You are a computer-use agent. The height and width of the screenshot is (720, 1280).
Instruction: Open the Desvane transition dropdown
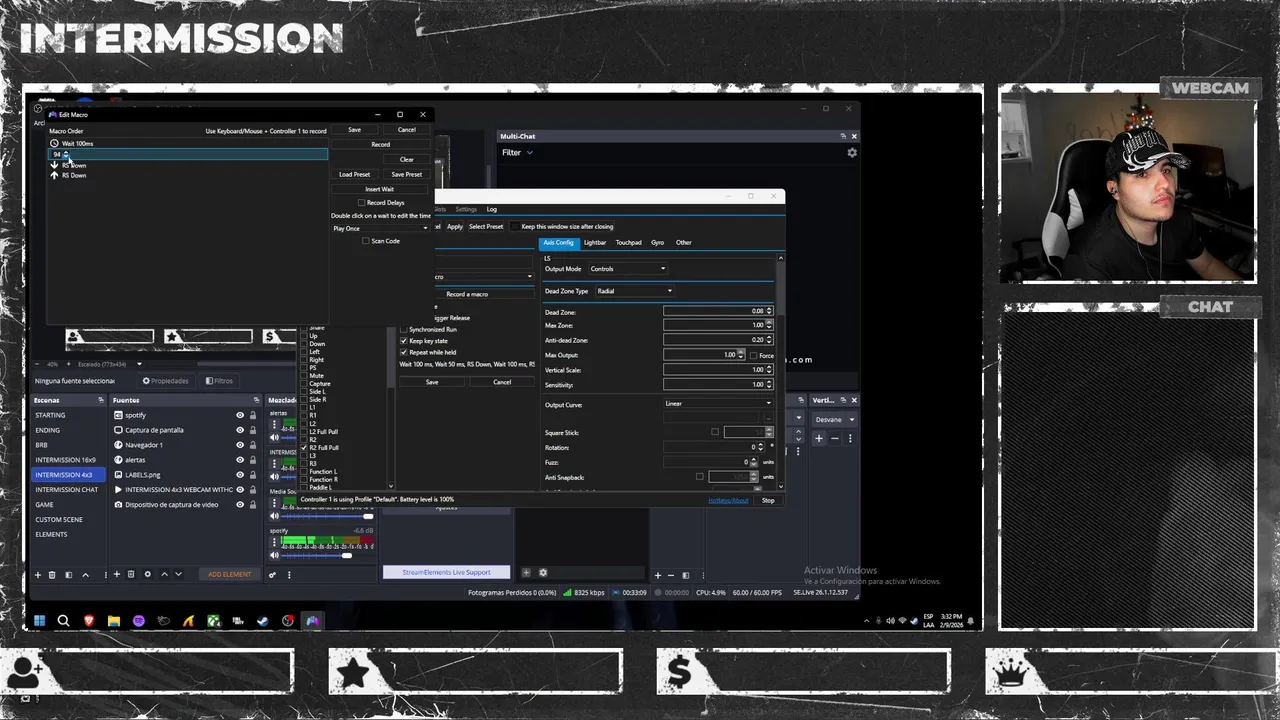834,419
